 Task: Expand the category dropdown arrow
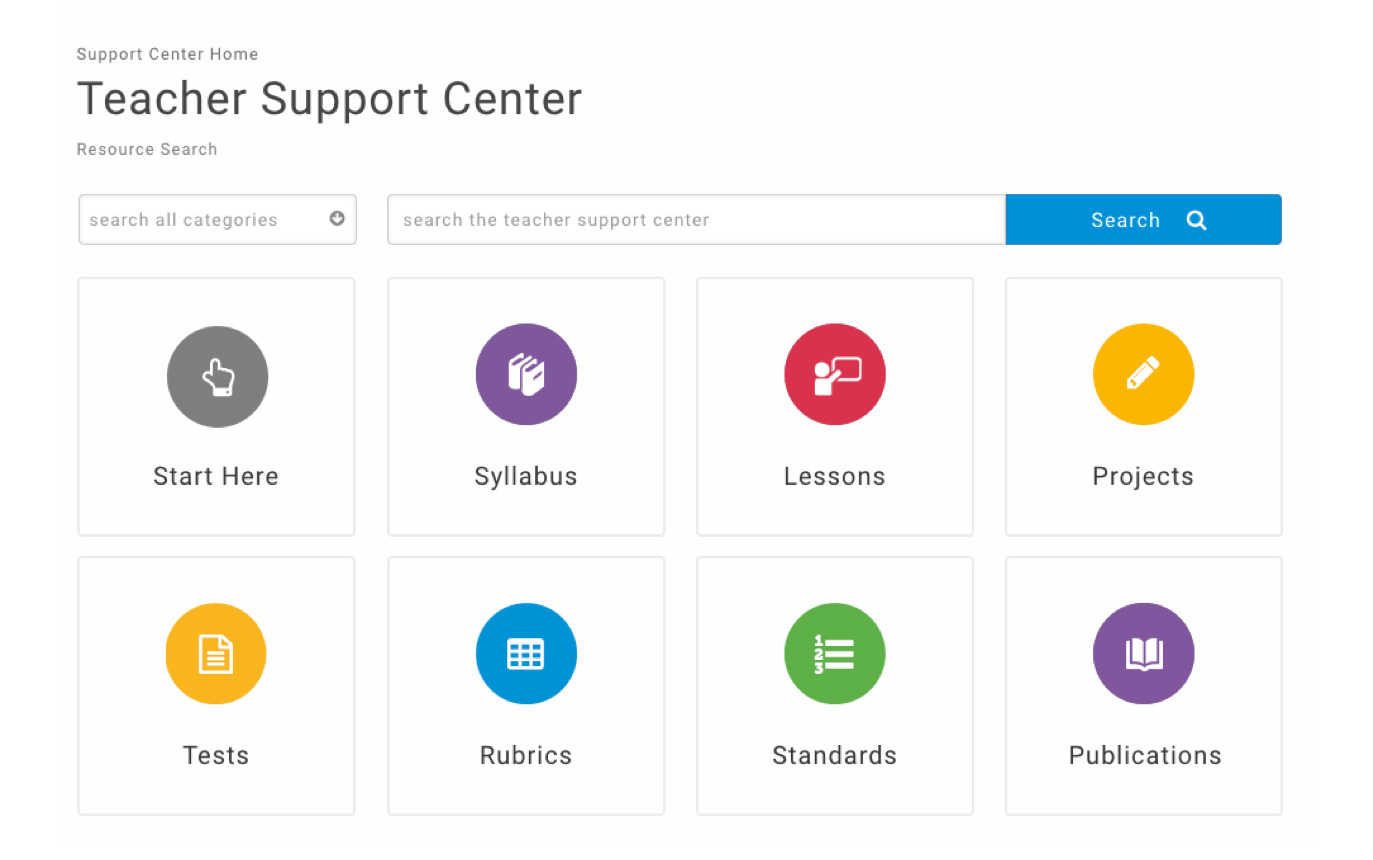pos(337,219)
